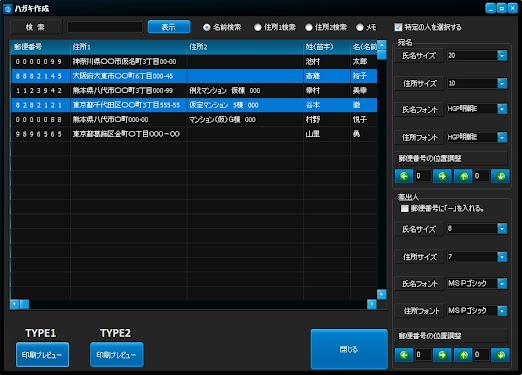Click 宛名 horizontal offset value field
The width and height of the screenshot is (522, 375).
point(423,176)
